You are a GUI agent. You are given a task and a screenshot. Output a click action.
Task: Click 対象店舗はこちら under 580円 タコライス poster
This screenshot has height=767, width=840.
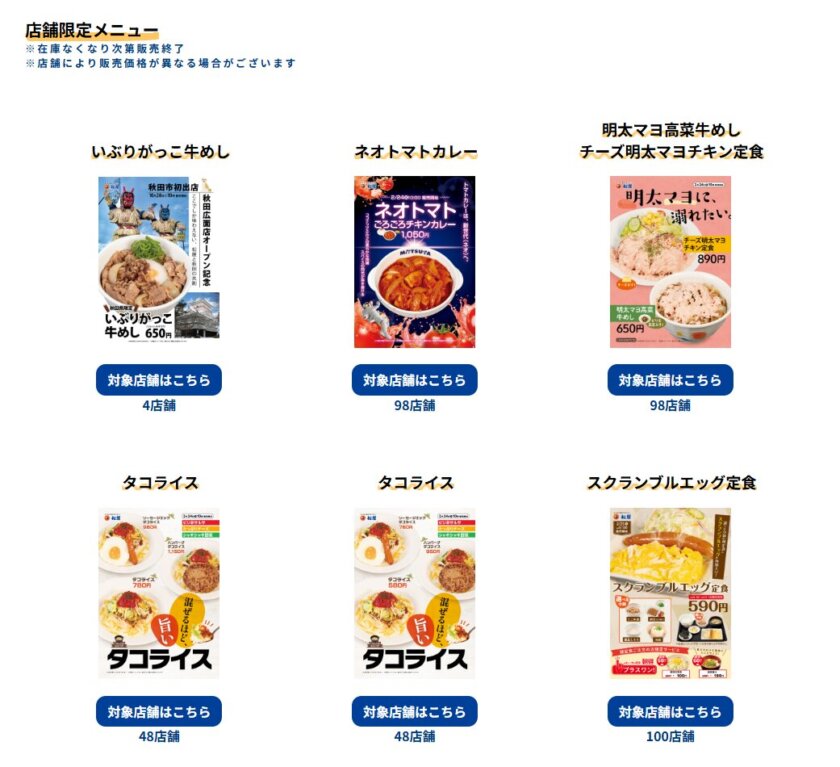click(414, 711)
